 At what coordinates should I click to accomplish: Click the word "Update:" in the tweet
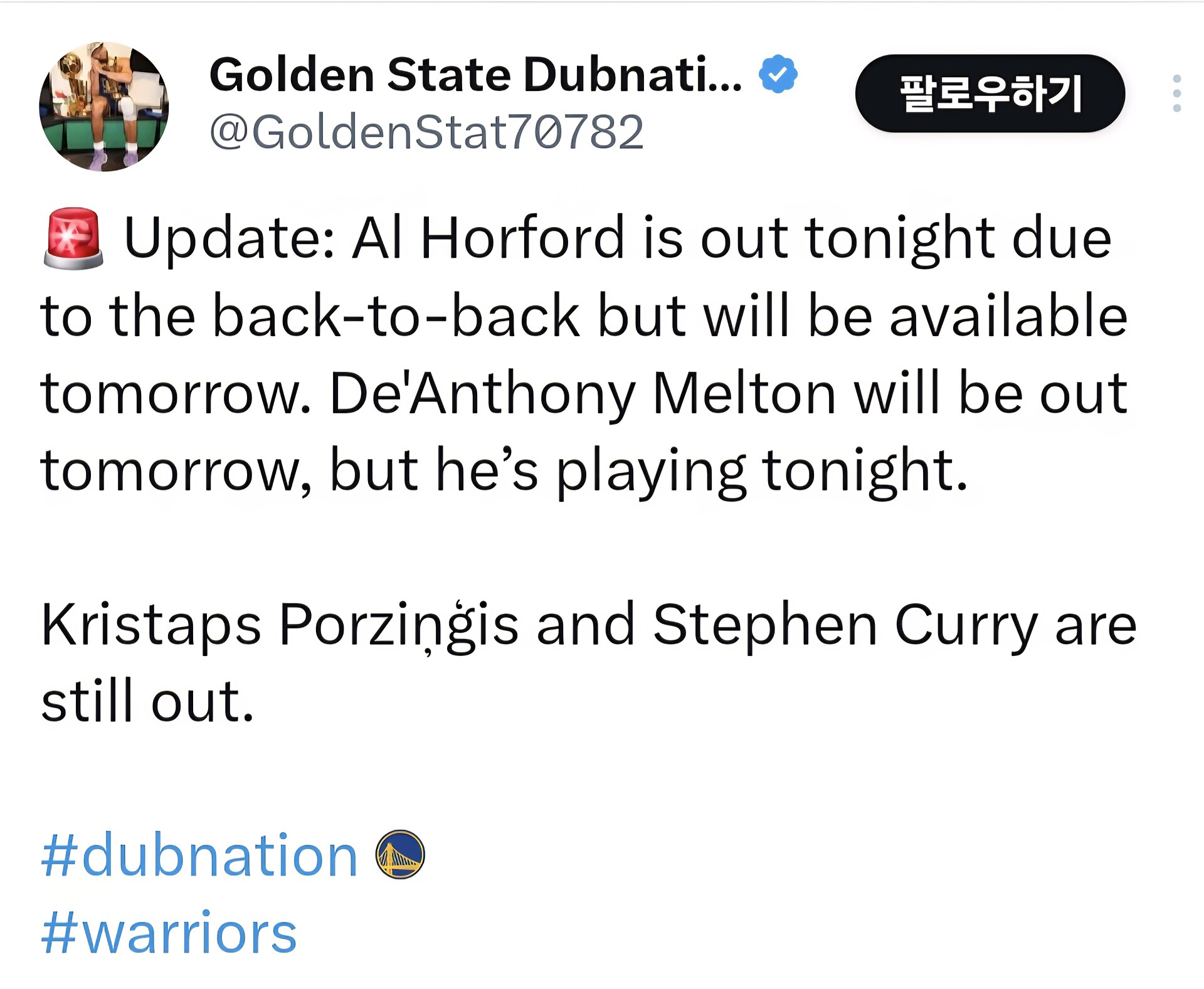pyautogui.click(x=230, y=239)
